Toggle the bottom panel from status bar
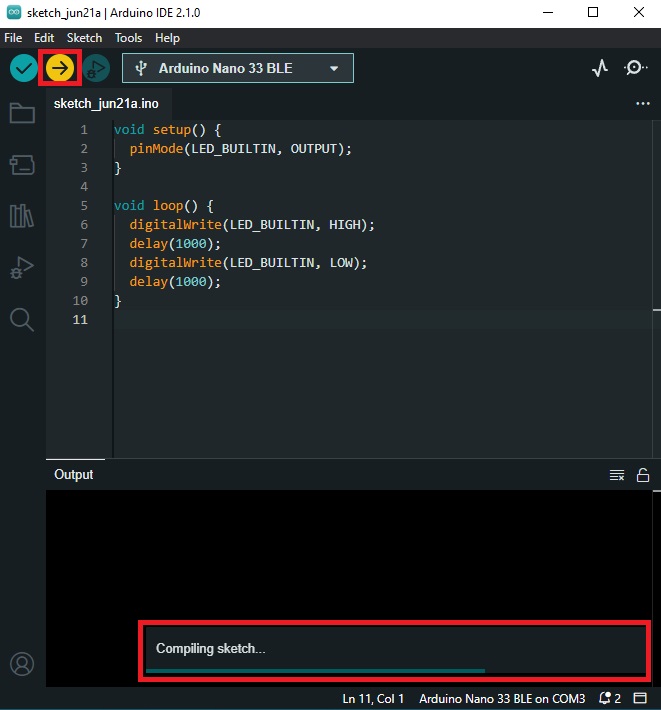 point(640,698)
